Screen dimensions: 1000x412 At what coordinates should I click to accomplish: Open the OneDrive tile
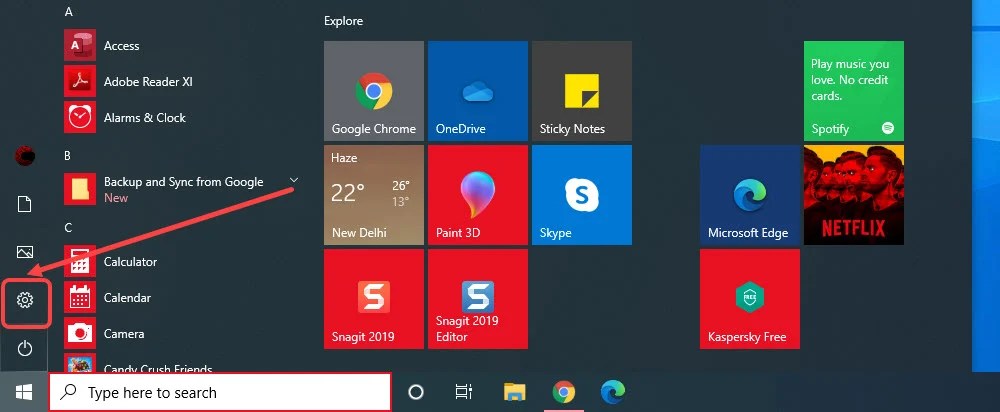coord(478,91)
